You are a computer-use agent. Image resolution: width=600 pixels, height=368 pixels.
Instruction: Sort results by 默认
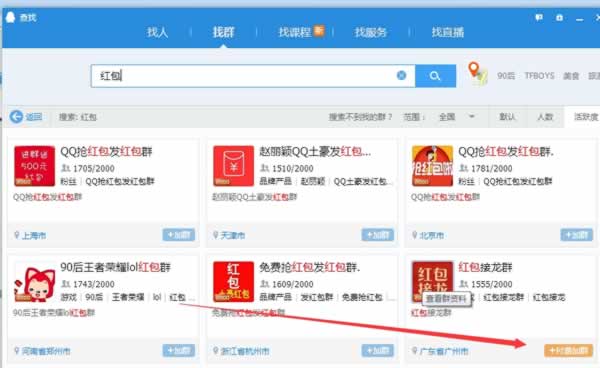(x=507, y=117)
